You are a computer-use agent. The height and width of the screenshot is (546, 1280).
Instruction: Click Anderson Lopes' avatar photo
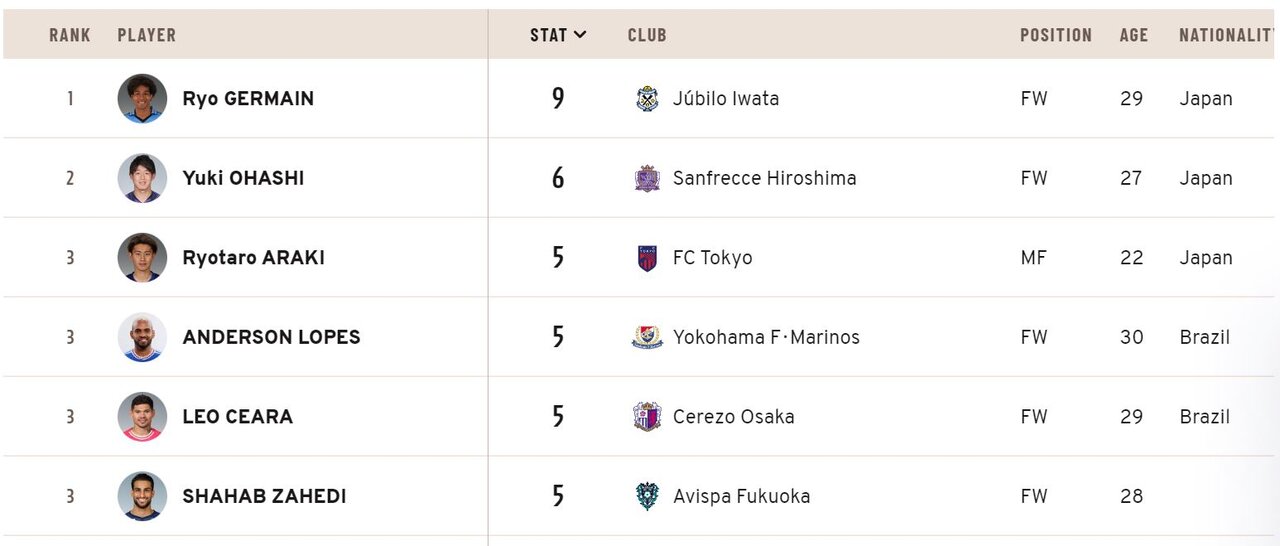click(x=142, y=337)
